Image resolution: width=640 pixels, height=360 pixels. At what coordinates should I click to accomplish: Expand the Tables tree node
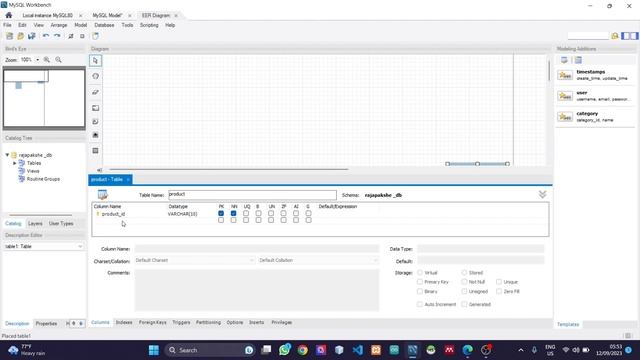[x=15, y=163]
